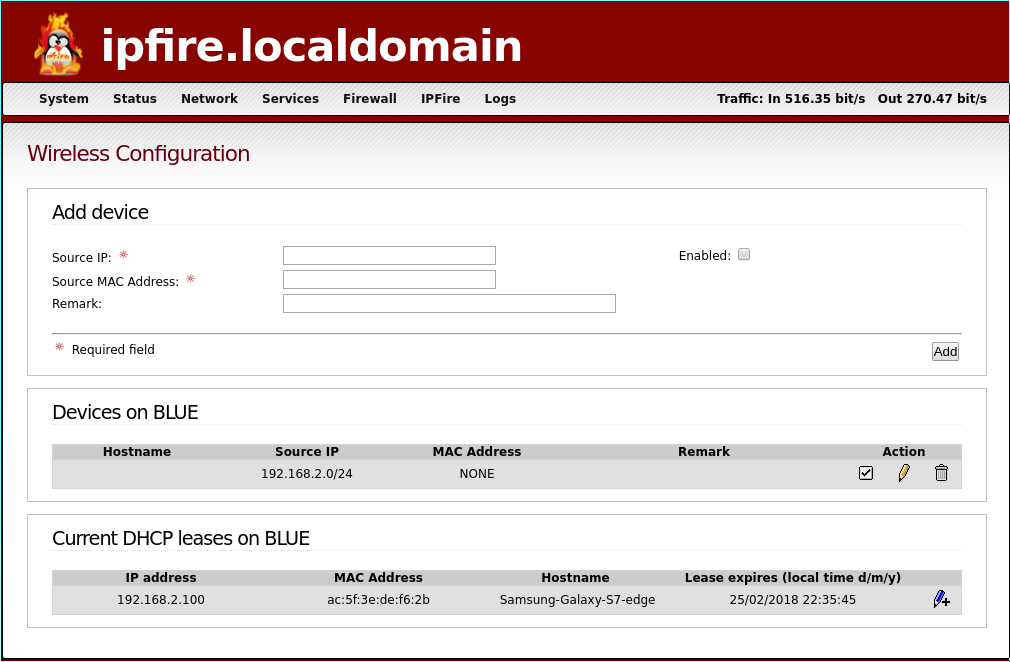Open the System menu
The width and height of the screenshot is (1010, 662).
click(x=64, y=98)
